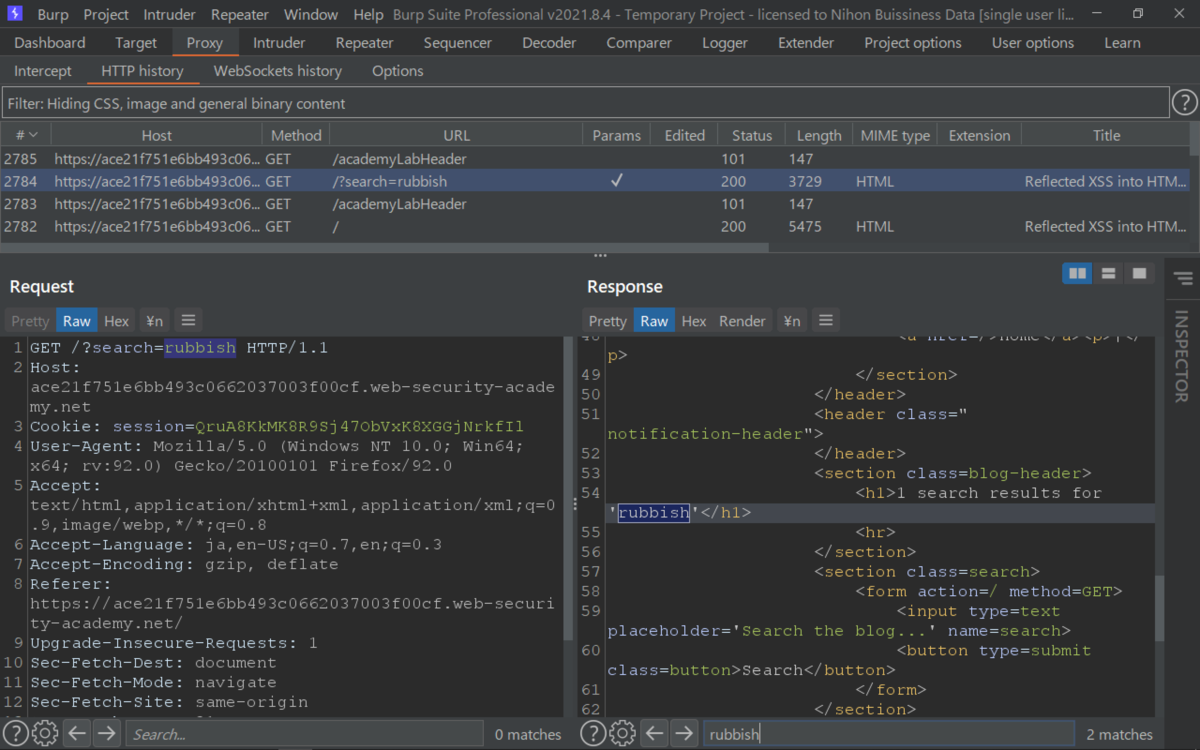1200x750 pixels.
Task: Open Request panel options hamburger menu
Action: [188, 320]
